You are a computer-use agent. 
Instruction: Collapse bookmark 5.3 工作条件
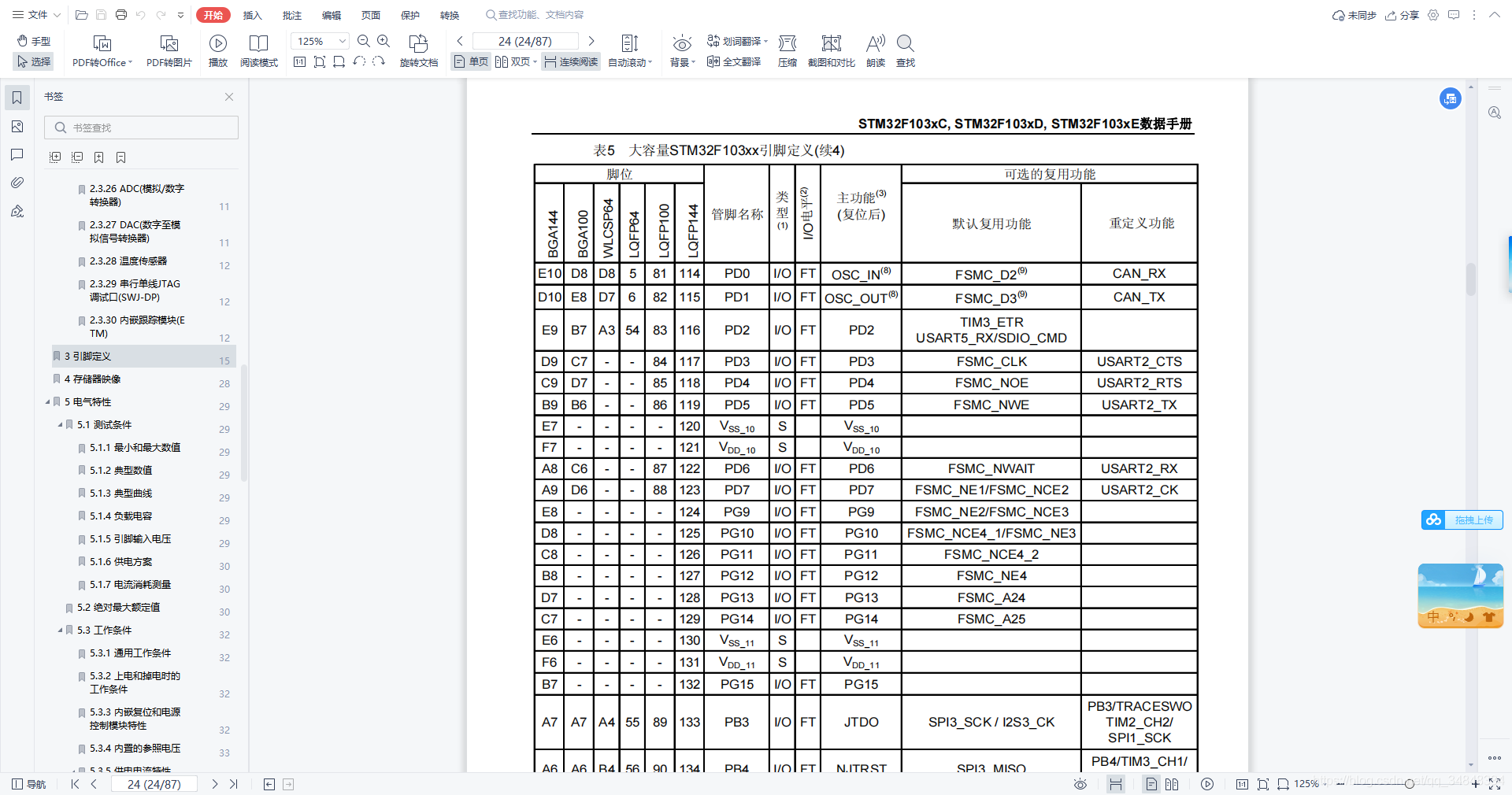tap(60, 630)
